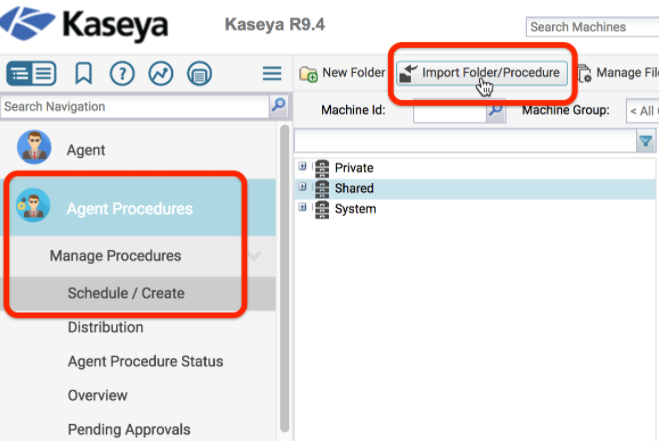This screenshot has height=441, width=659.
Task: Click Import Folder/Procedure button
Action: point(482,73)
